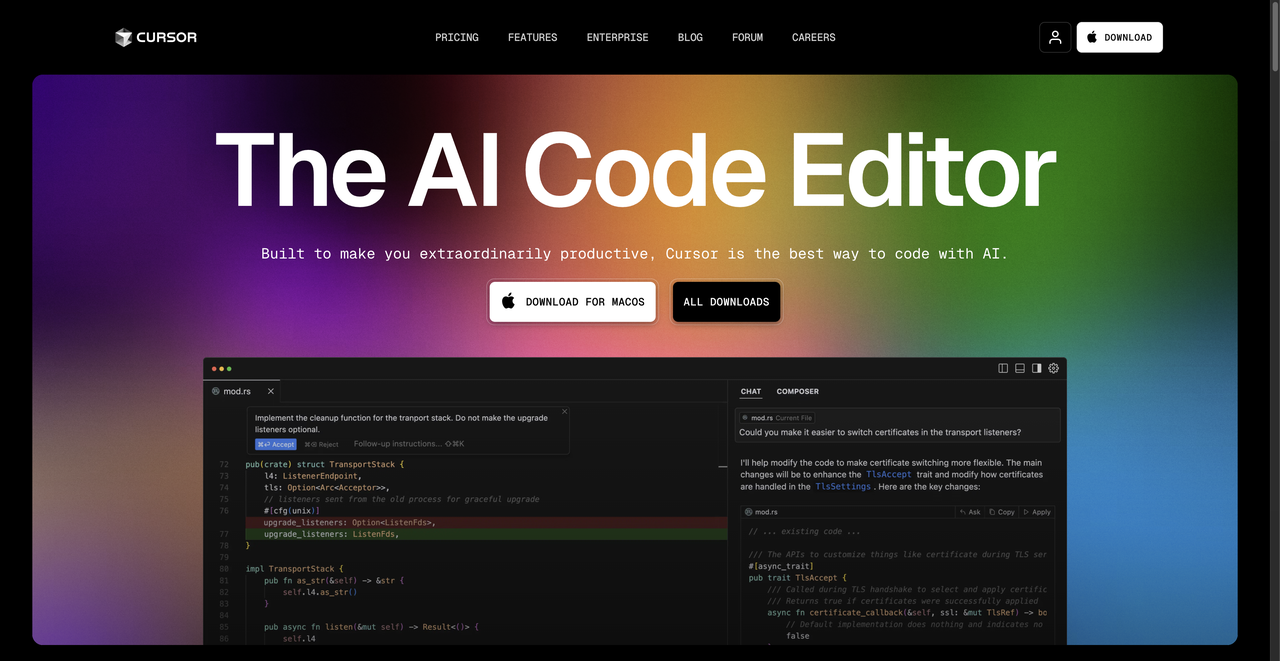
Task: Open the editor settings gear icon
Action: point(1053,368)
